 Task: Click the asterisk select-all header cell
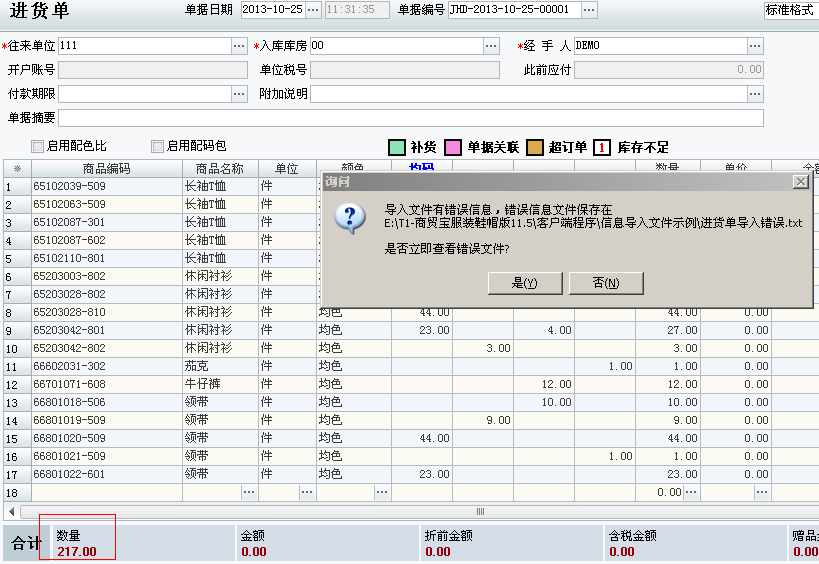coord(17,169)
